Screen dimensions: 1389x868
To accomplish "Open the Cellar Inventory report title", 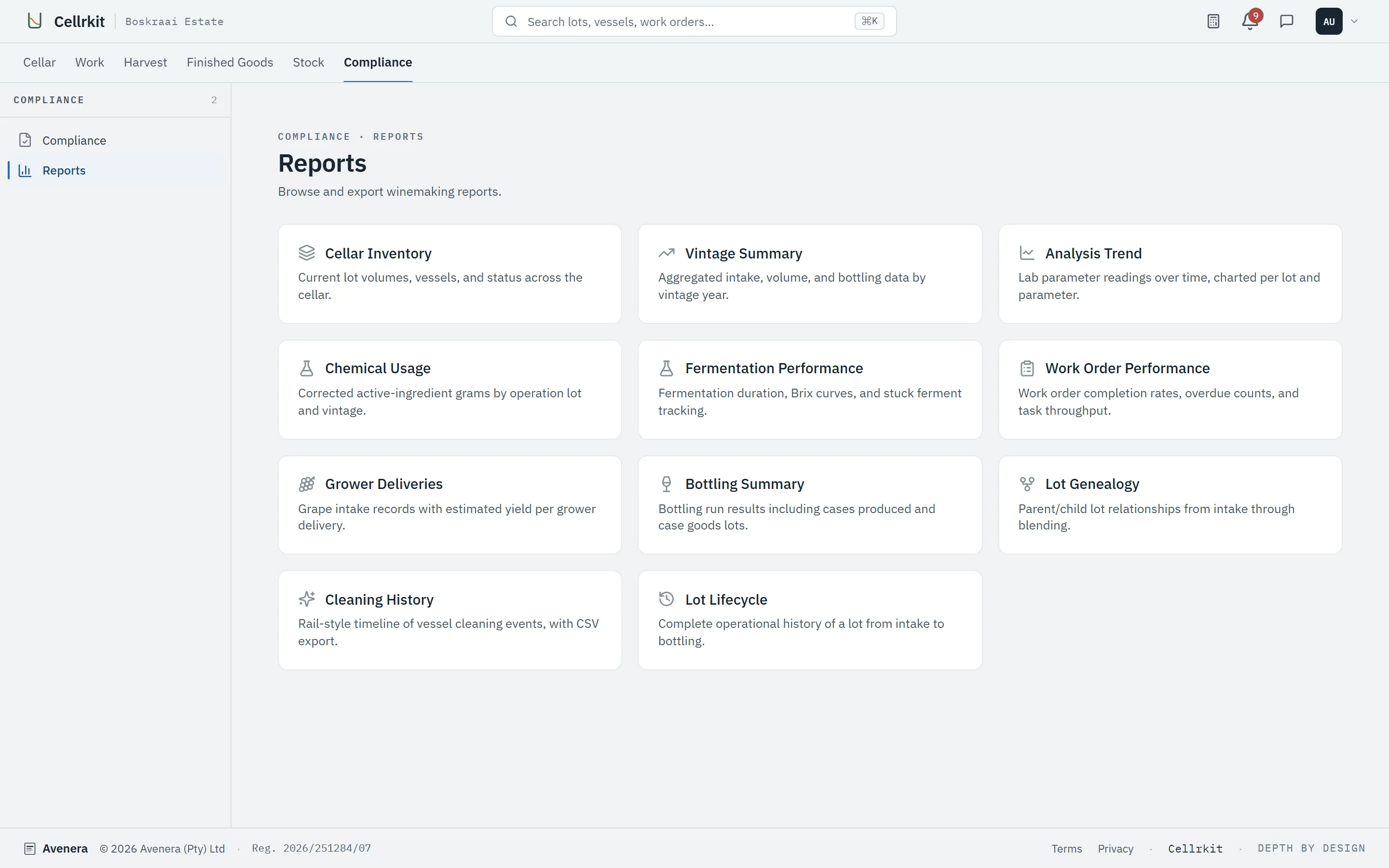I will tap(378, 253).
